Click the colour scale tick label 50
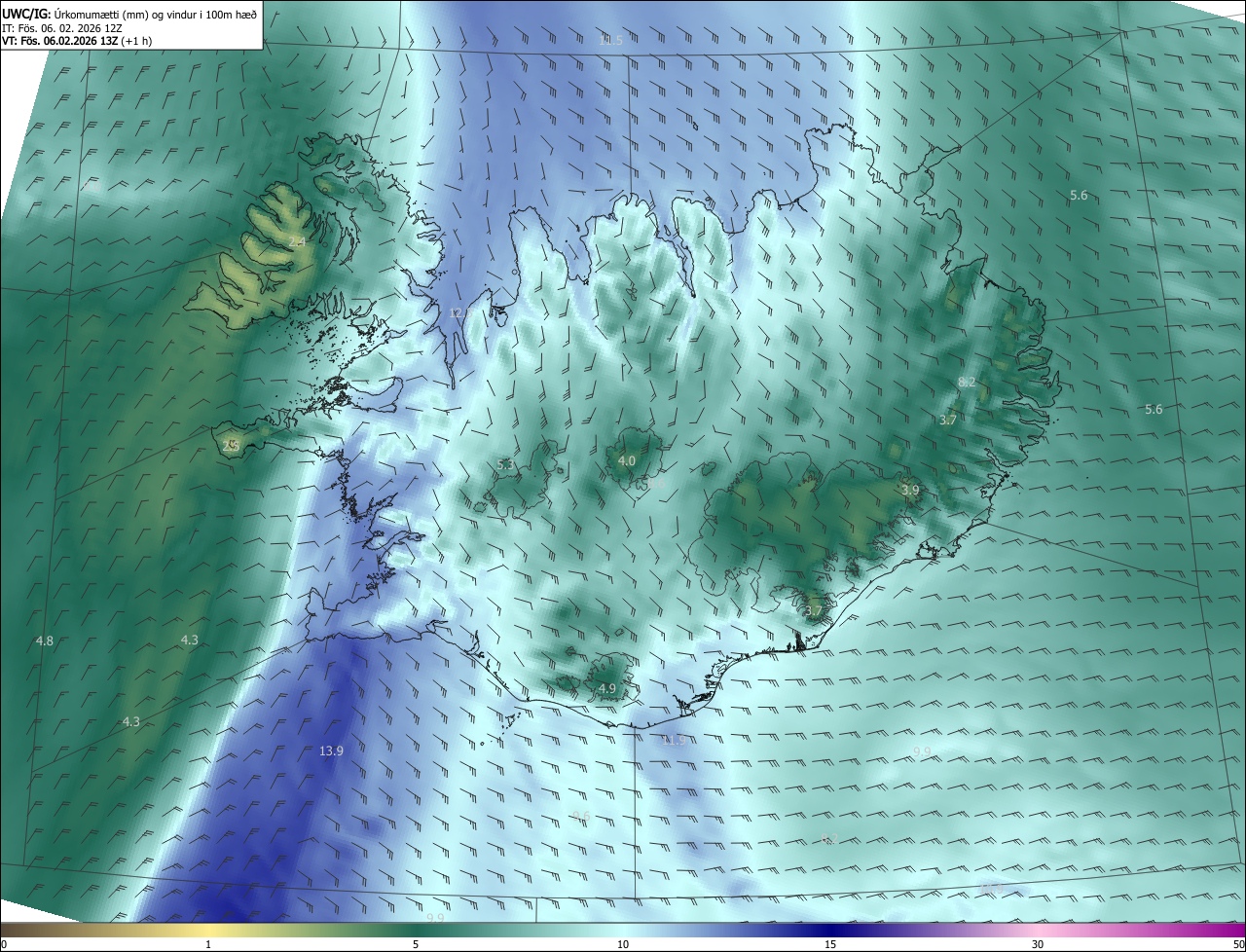Screen dimensions: 1246x952 [x=1239, y=945]
